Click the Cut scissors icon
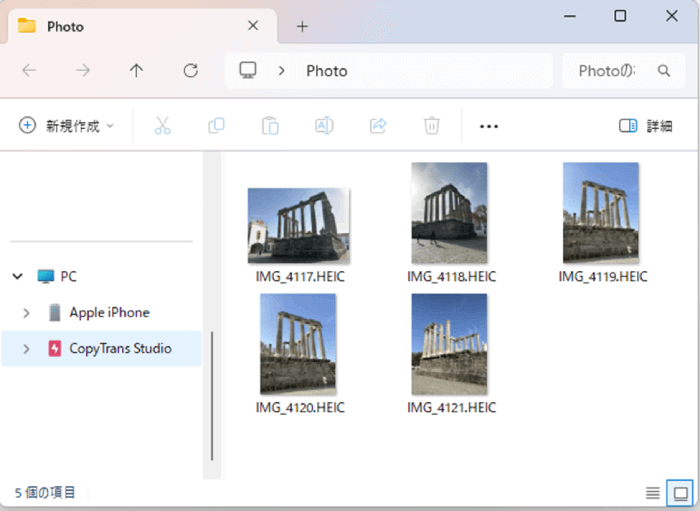 [x=163, y=126]
